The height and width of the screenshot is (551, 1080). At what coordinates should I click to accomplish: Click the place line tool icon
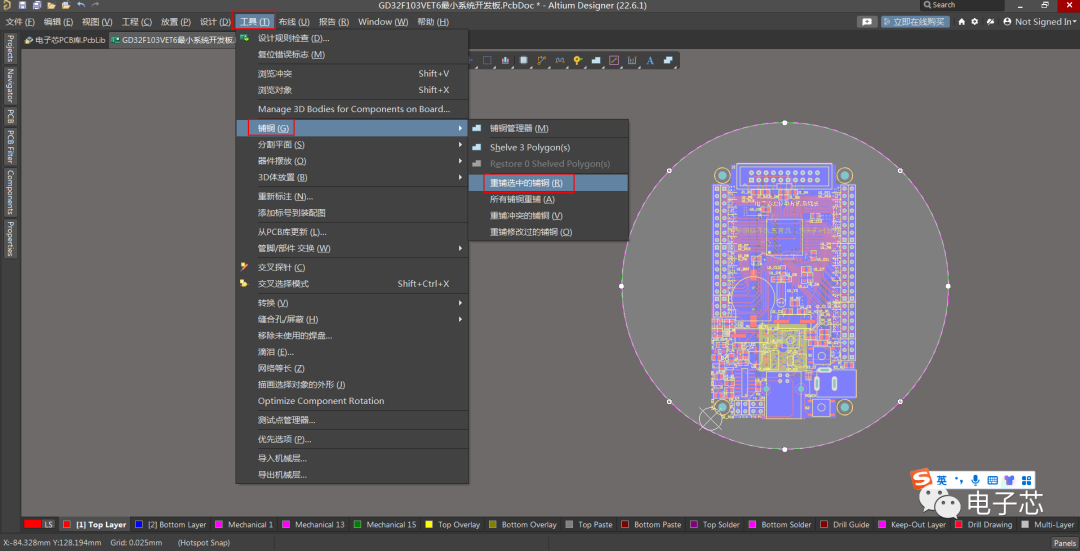click(x=614, y=61)
